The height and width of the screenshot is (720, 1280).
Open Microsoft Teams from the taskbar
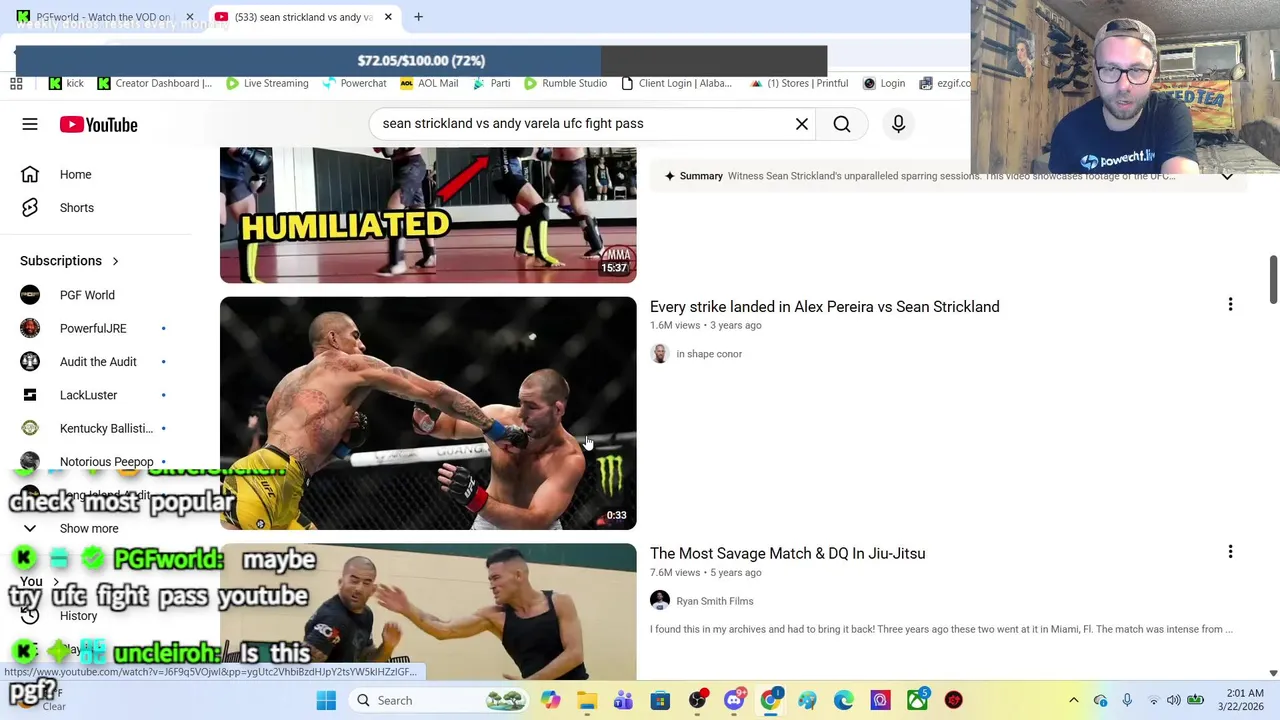click(623, 700)
